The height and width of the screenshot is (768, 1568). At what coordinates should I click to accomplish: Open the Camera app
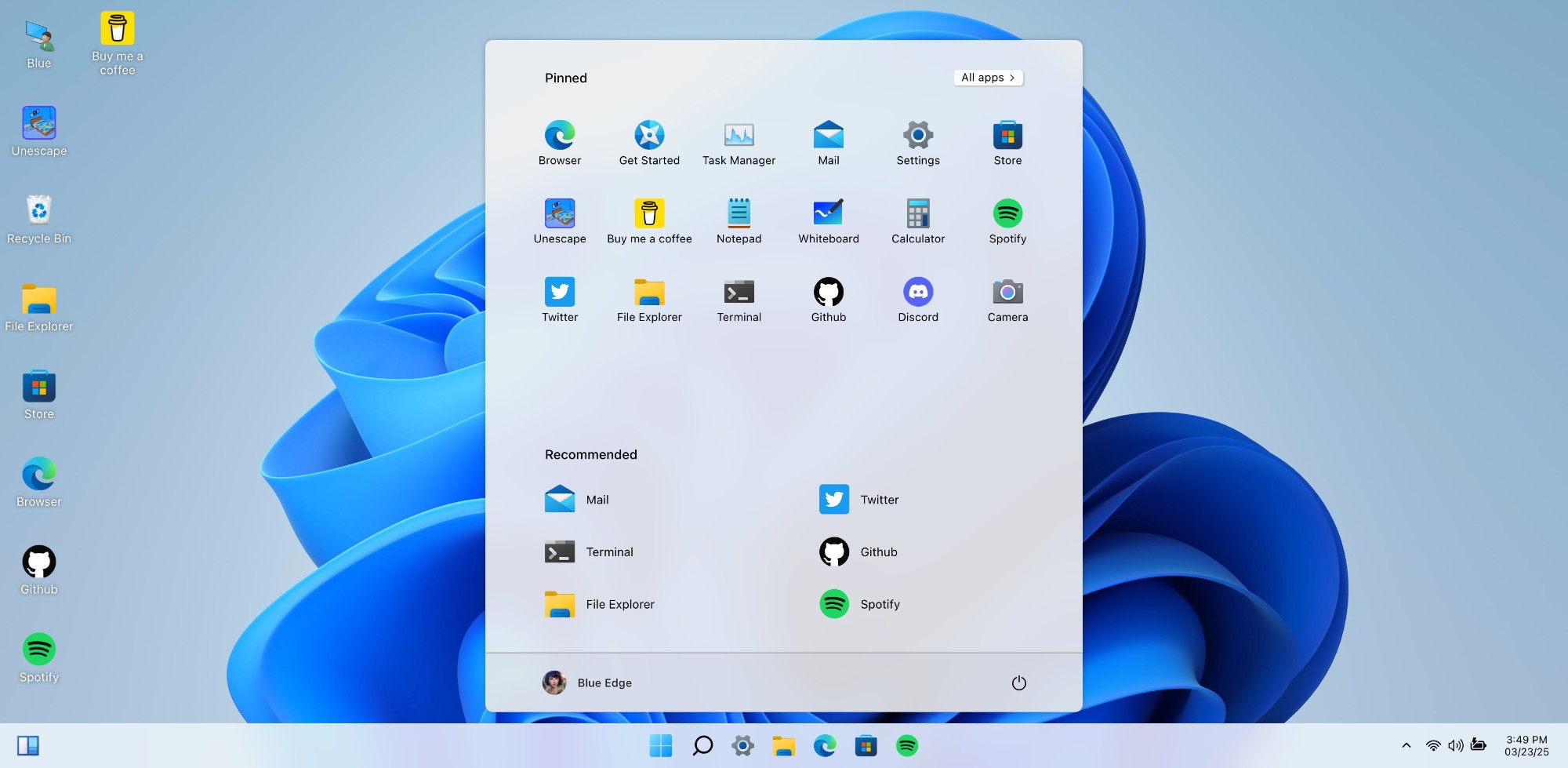[1007, 300]
